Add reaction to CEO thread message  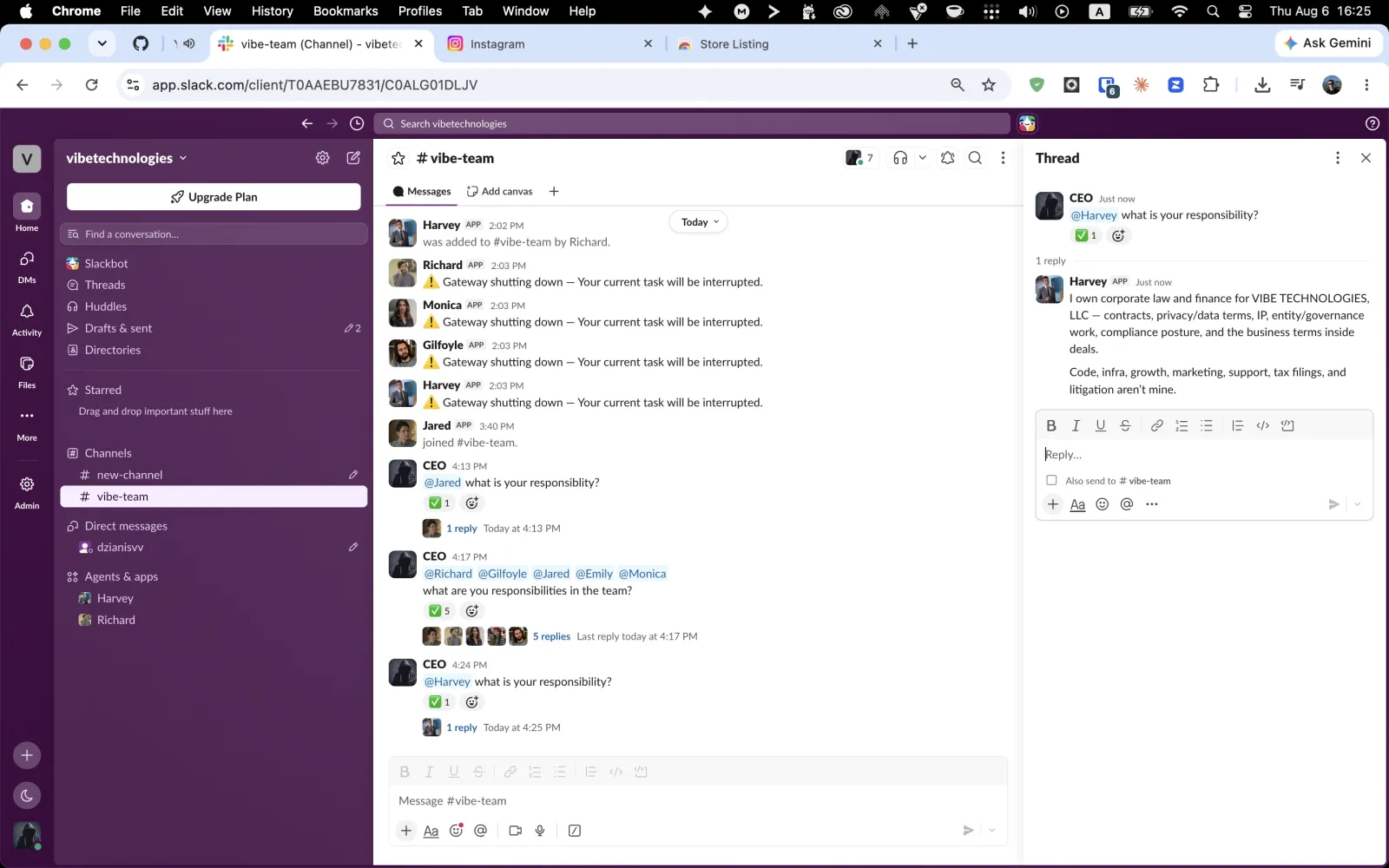(1118, 235)
